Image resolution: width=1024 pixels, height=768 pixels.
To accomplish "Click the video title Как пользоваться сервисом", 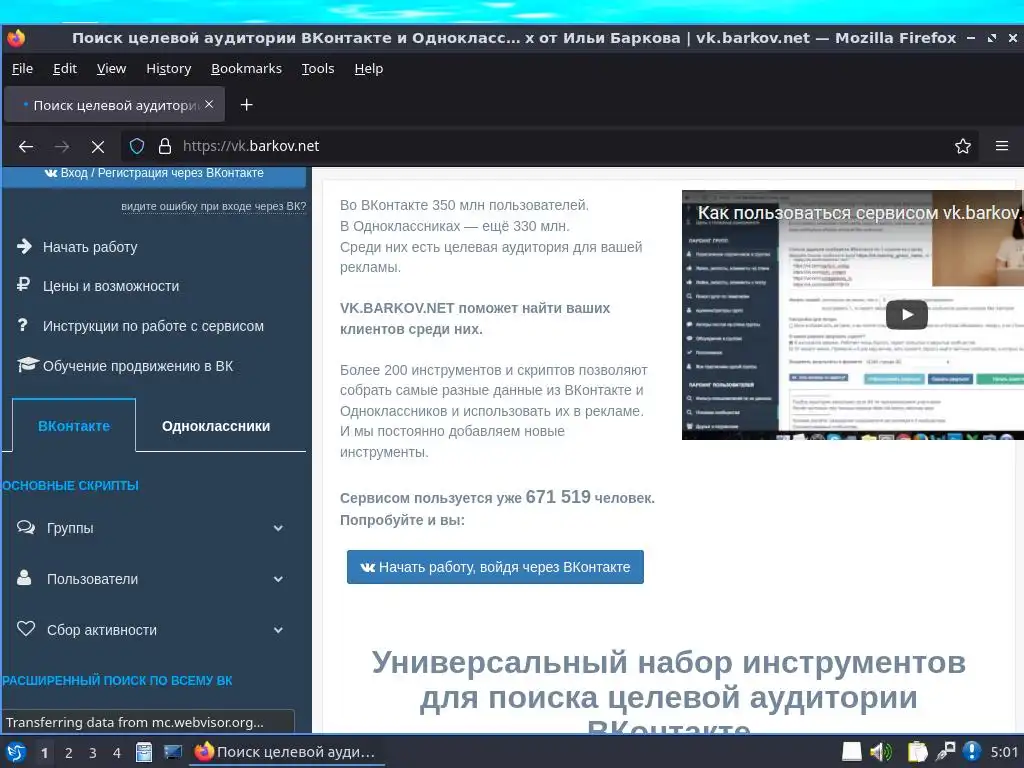I will pyautogui.click(x=858, y=213).
